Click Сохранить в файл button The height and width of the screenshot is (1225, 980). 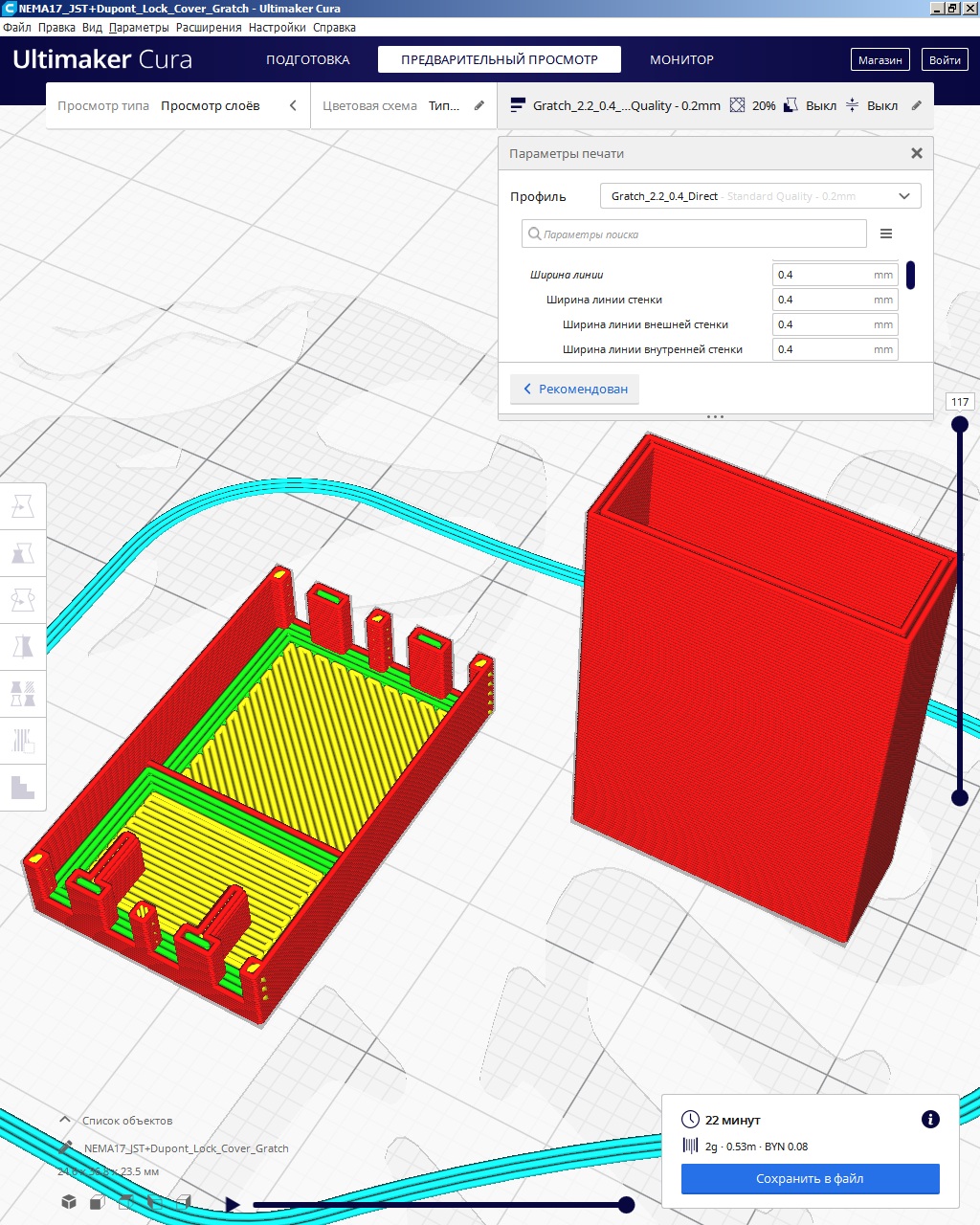pyautogui.click(x=811, y=1178)
